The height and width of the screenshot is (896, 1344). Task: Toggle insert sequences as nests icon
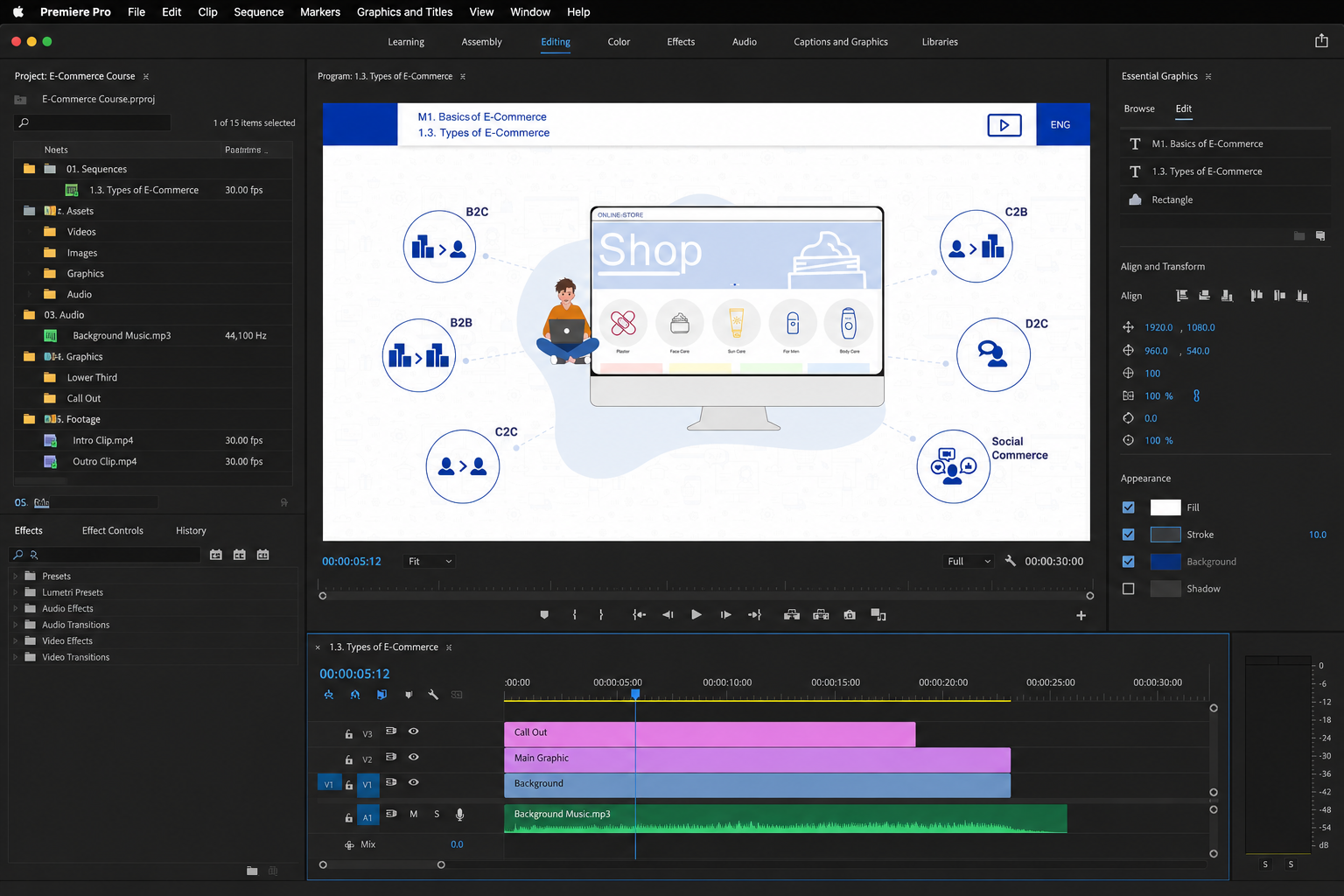coord(329,695)
